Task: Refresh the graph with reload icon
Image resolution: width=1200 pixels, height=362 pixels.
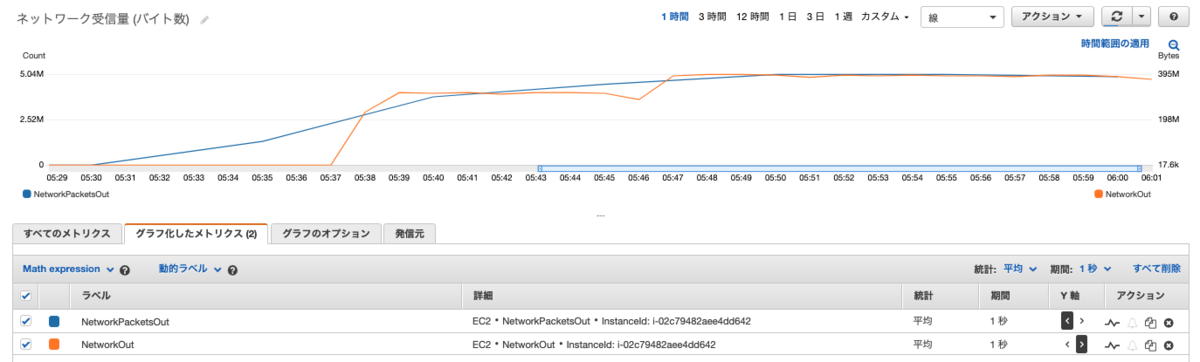Action: (x=1117, y=17)
